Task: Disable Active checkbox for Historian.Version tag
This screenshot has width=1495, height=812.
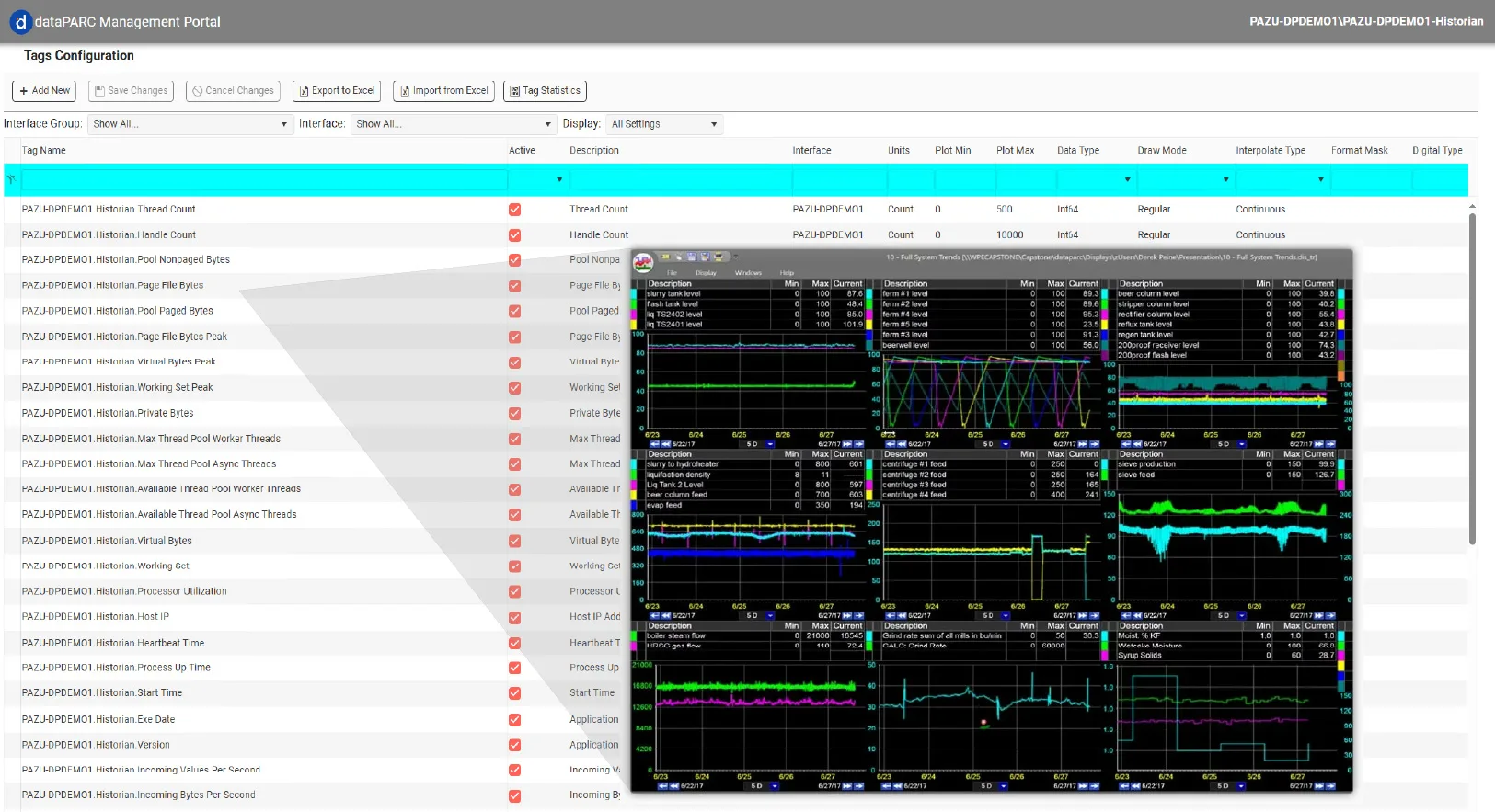Action: coord(514,746)
